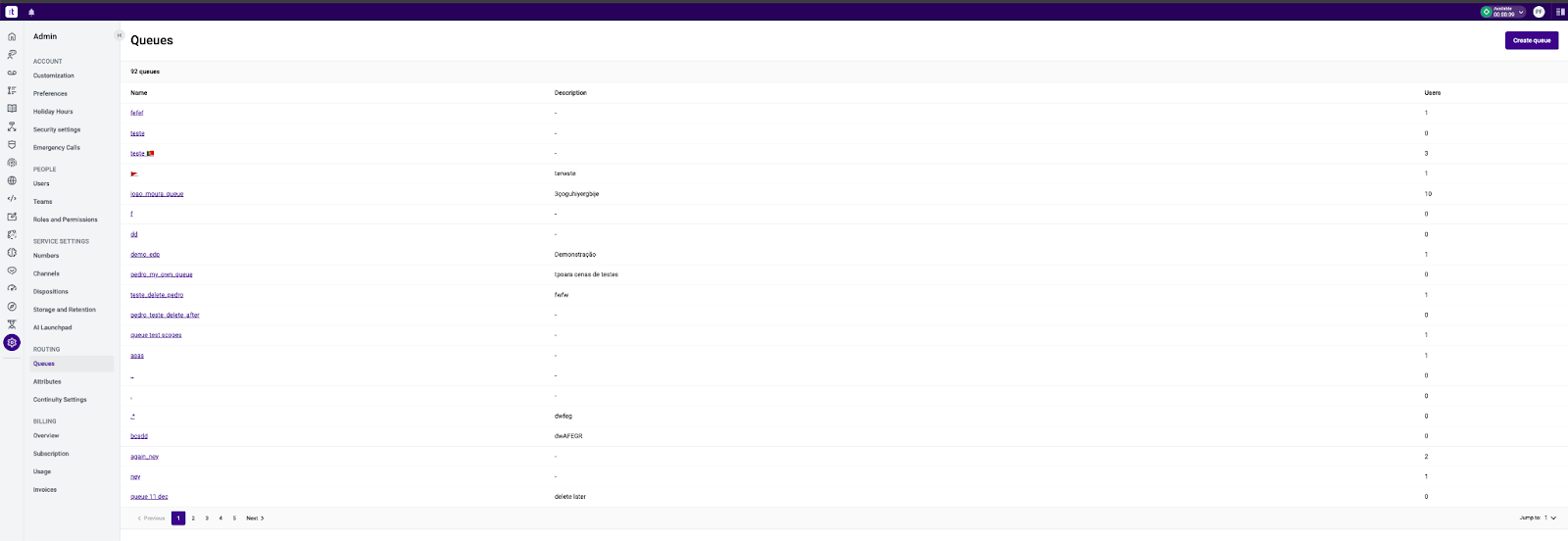Click the compass icon in the sidebar
Viewport: 1568px width, 541px height.
pos(12,306)
